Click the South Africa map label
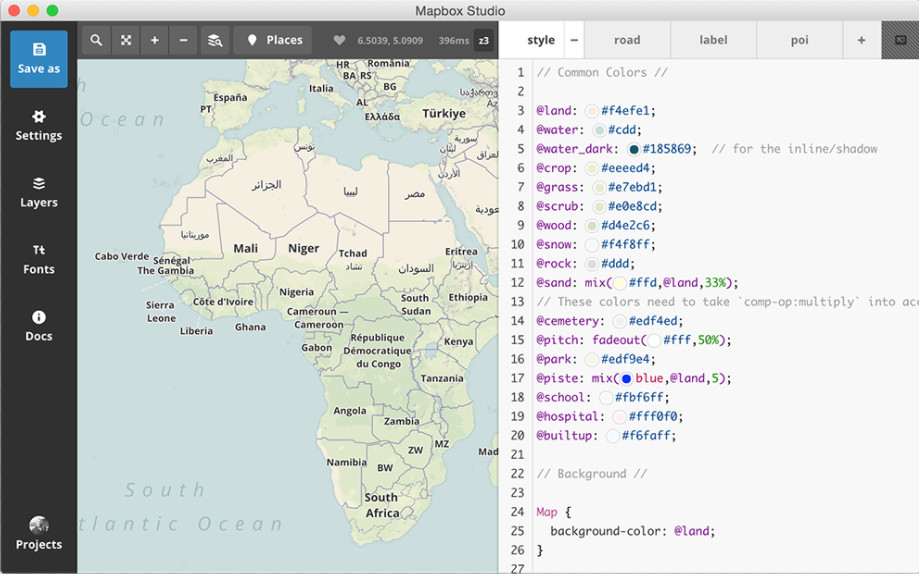The width and height of the screenshot is (919, 574). (x=382, y=505)
